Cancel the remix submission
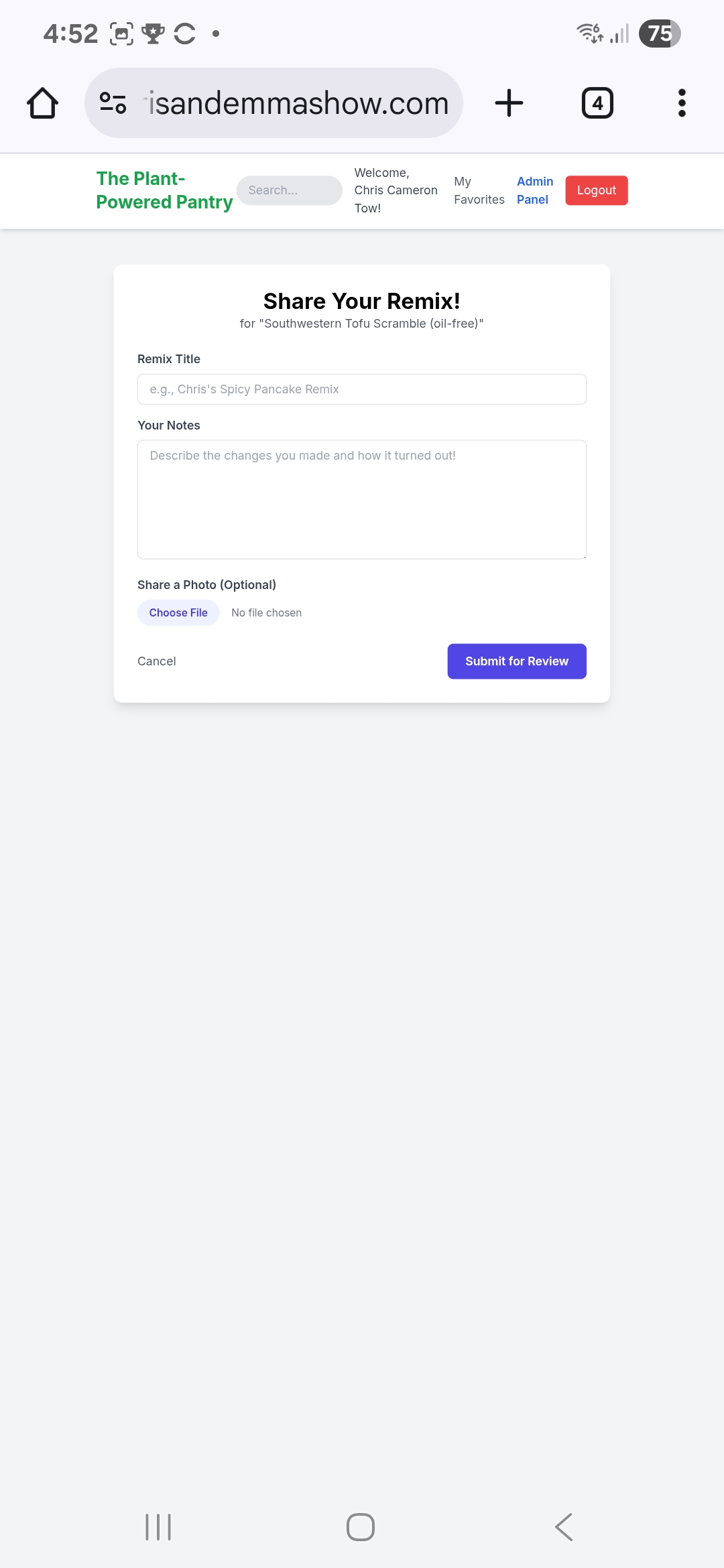The image size is (724, 1568). tap(157, 661)
